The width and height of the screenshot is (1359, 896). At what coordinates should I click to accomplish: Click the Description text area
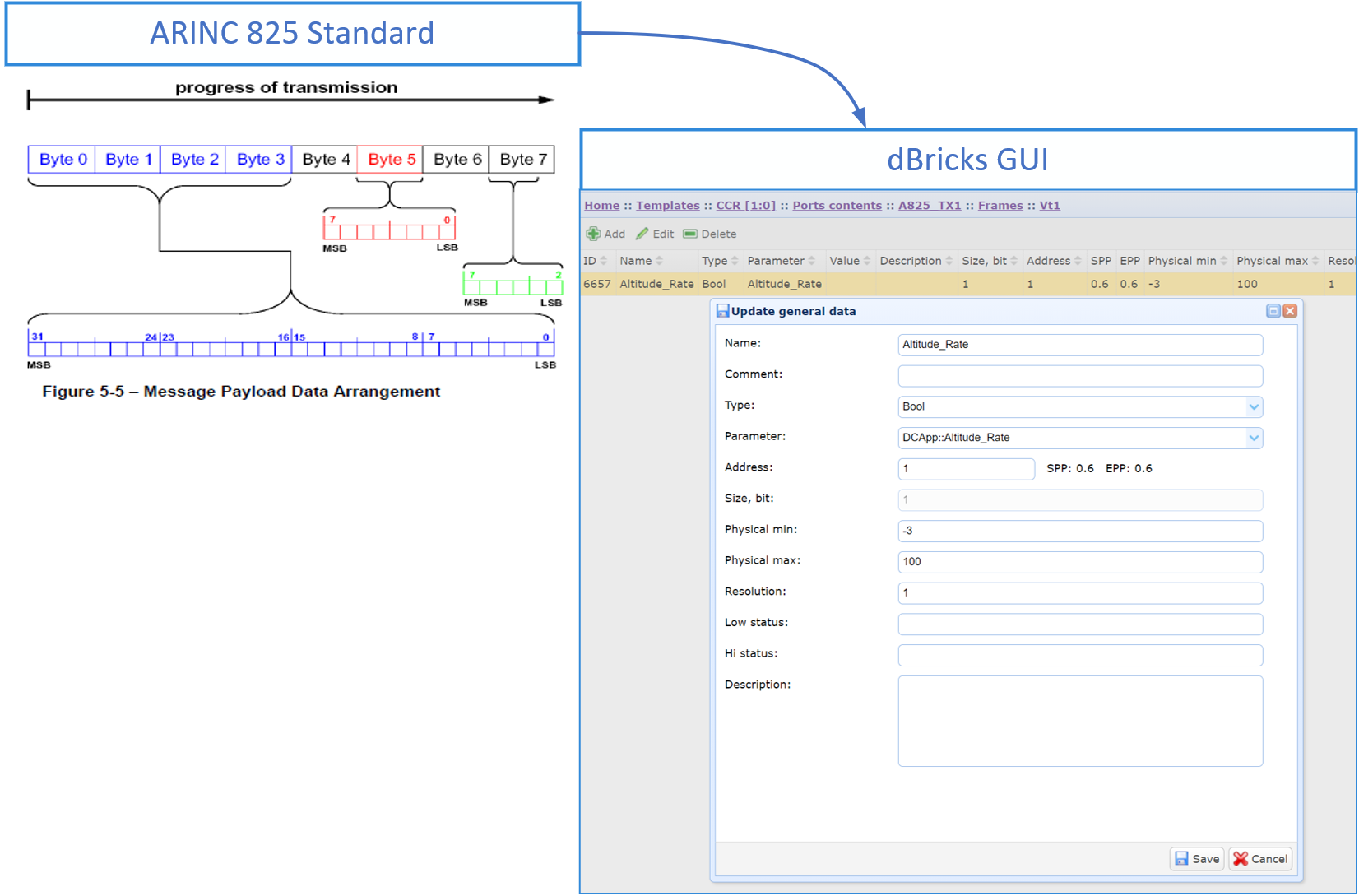(x=1080, y=721)
